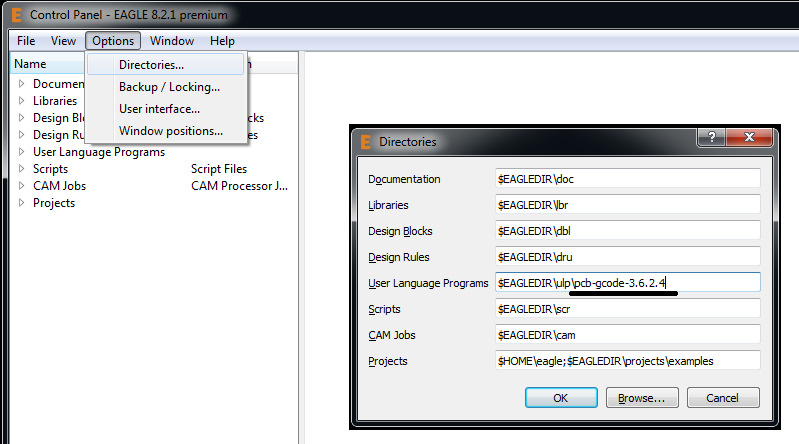Expand the Scripts tree node
The height and width of the screenshot is (444, 799).
click(x=21, y=168)
